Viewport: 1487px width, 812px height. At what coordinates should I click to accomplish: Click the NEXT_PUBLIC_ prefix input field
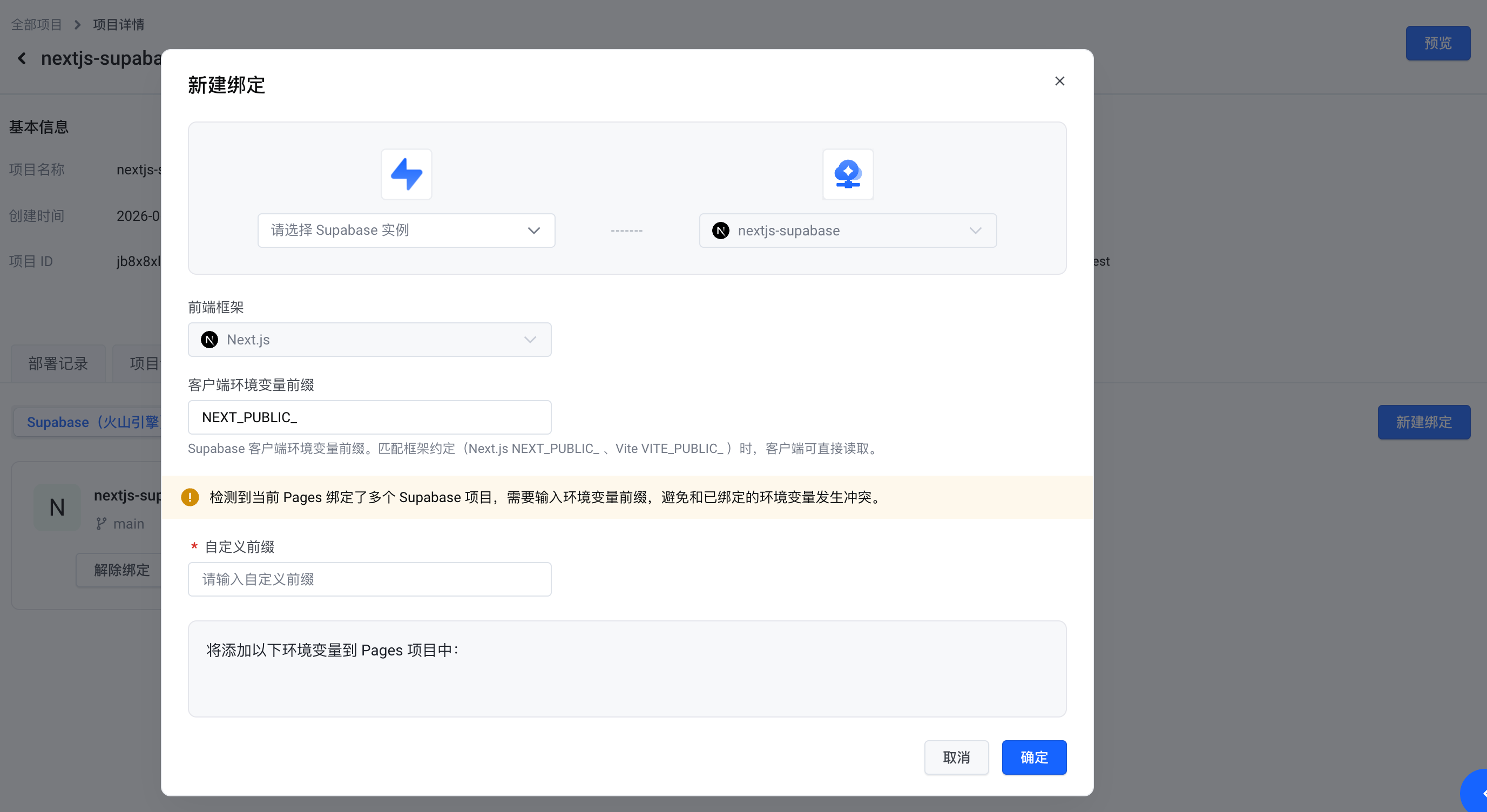tap(369, 417)
